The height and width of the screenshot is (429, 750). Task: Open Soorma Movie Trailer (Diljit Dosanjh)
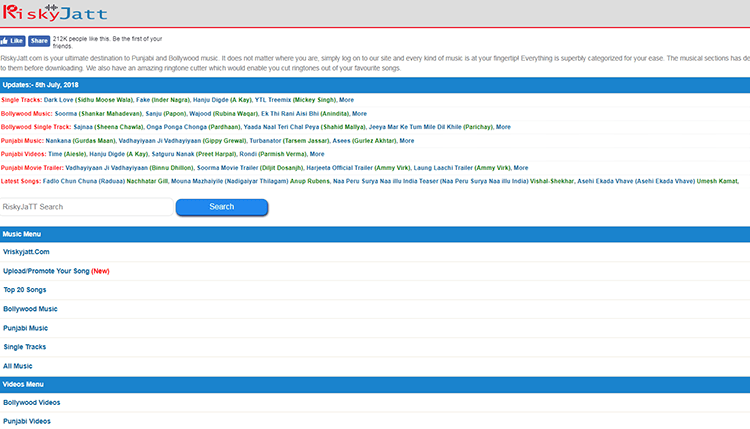point(250,168)
